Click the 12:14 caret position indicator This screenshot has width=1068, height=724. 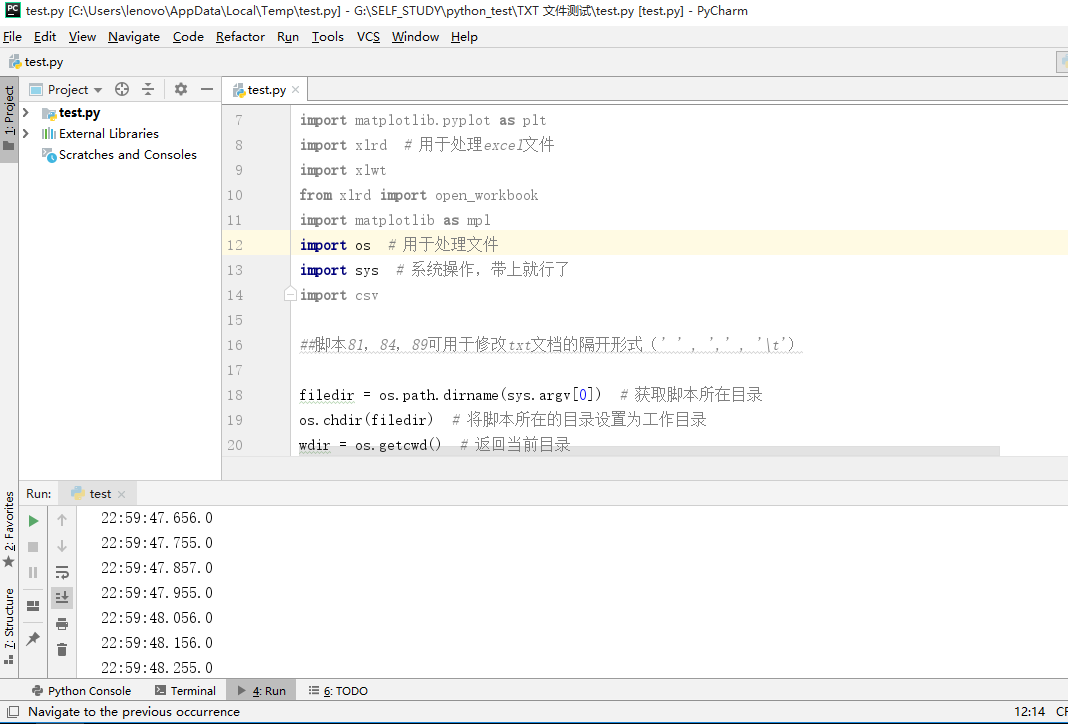click(x=1029, y=712)
